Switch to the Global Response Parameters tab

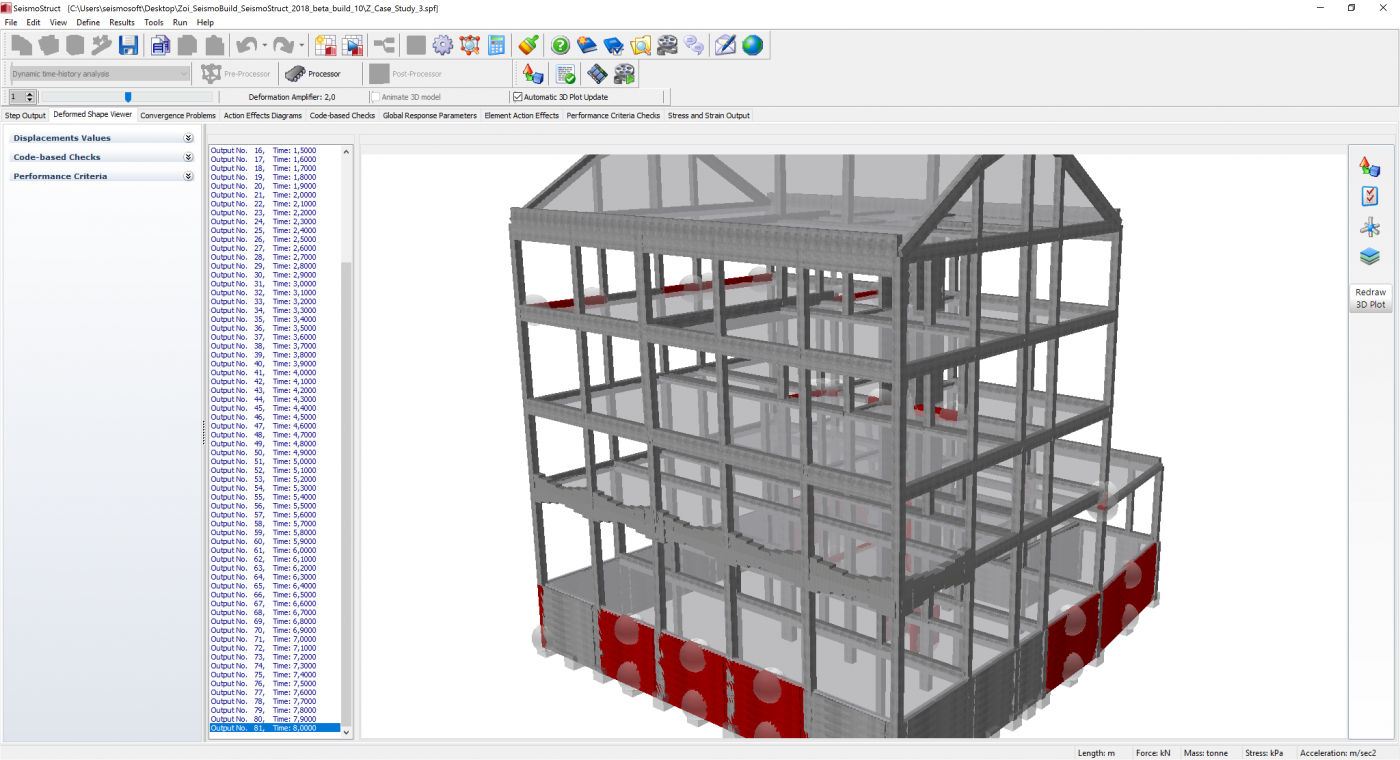pyautogui.click(x=430, y=116)
